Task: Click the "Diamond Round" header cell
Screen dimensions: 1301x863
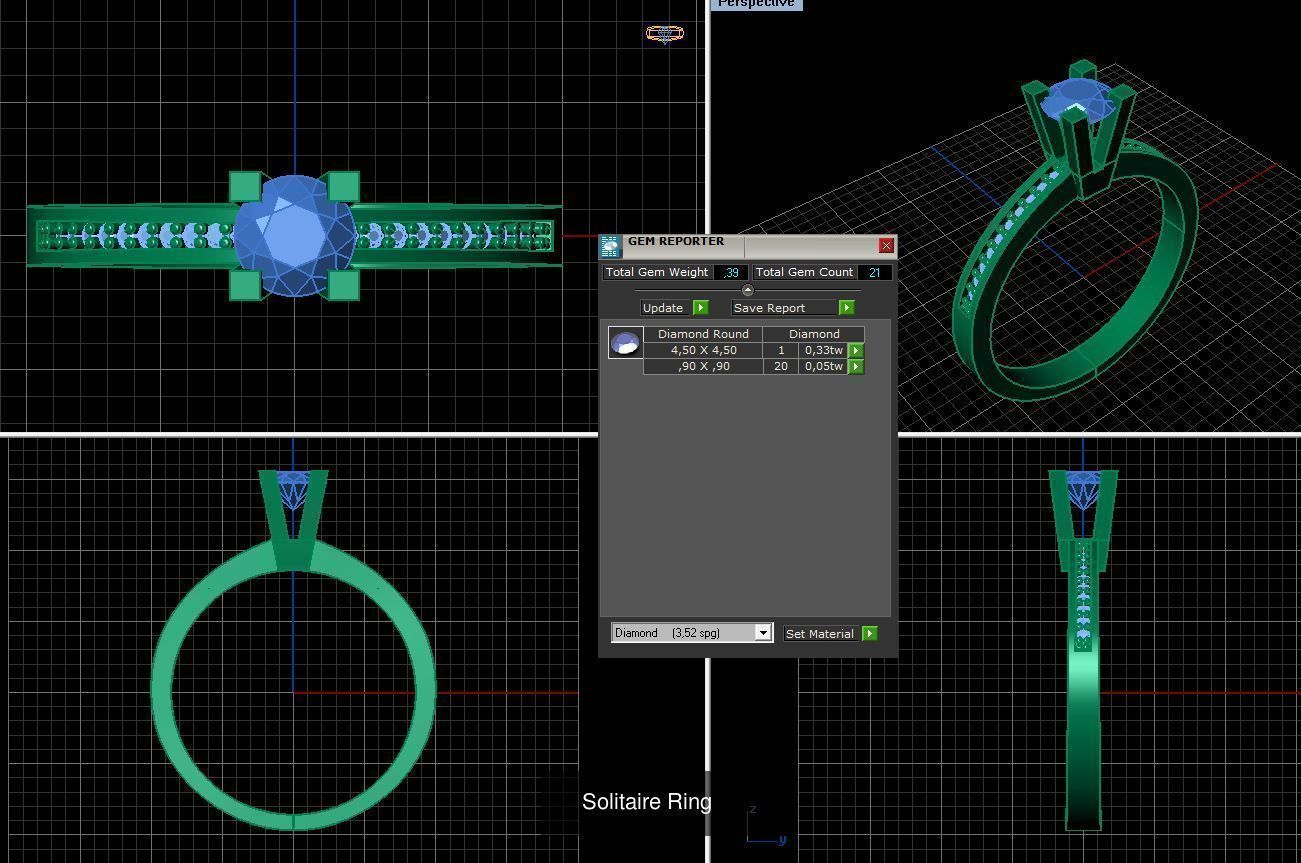Action: click(x=703, y=334)
